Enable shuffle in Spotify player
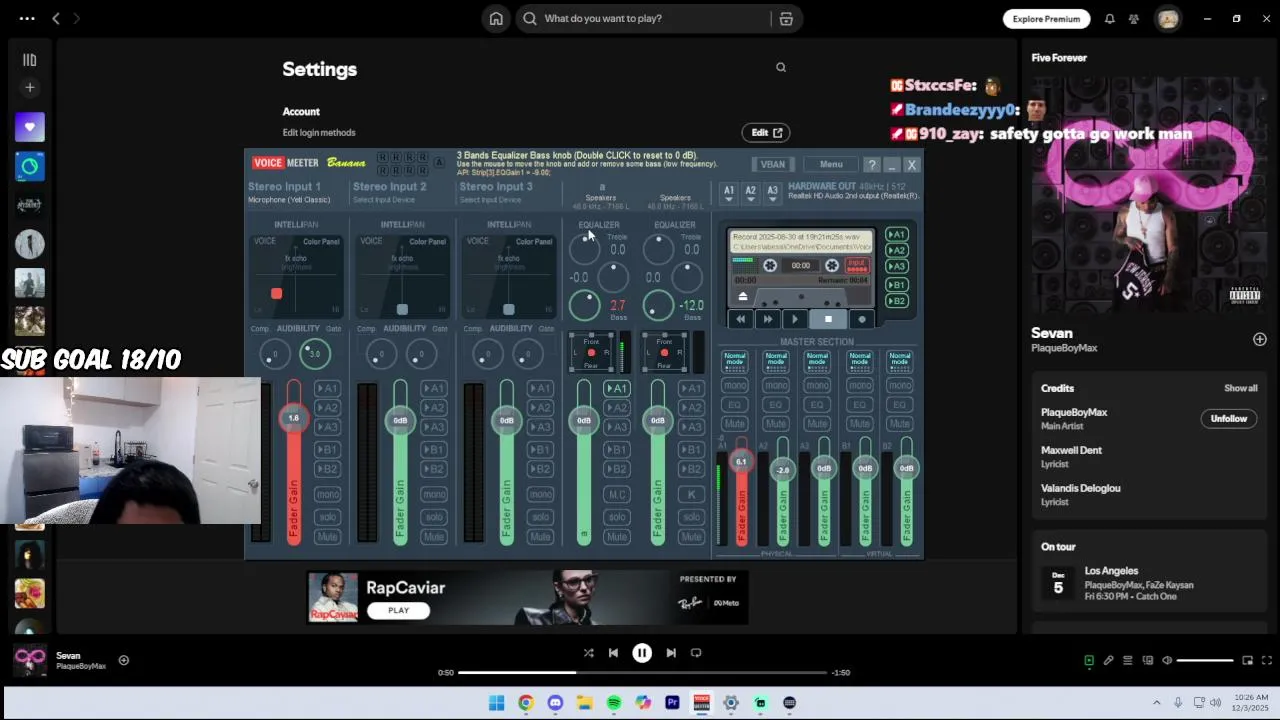Screen dimensions: 1280x720 point(588,653)
